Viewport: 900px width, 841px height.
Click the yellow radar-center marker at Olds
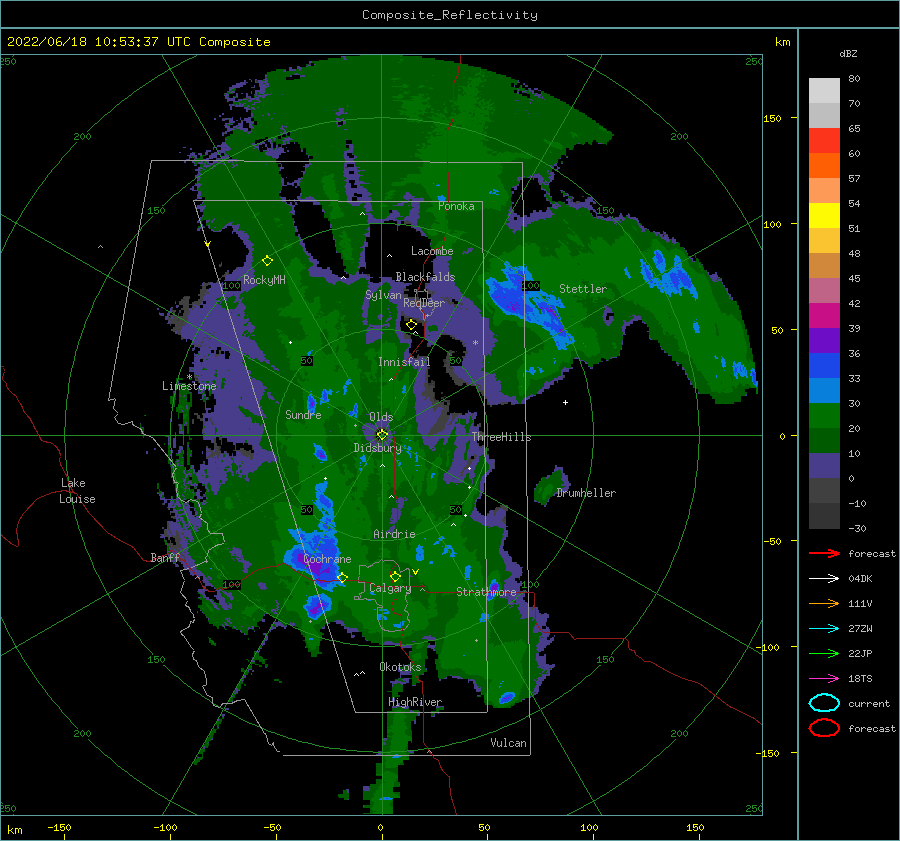[382, 435]
